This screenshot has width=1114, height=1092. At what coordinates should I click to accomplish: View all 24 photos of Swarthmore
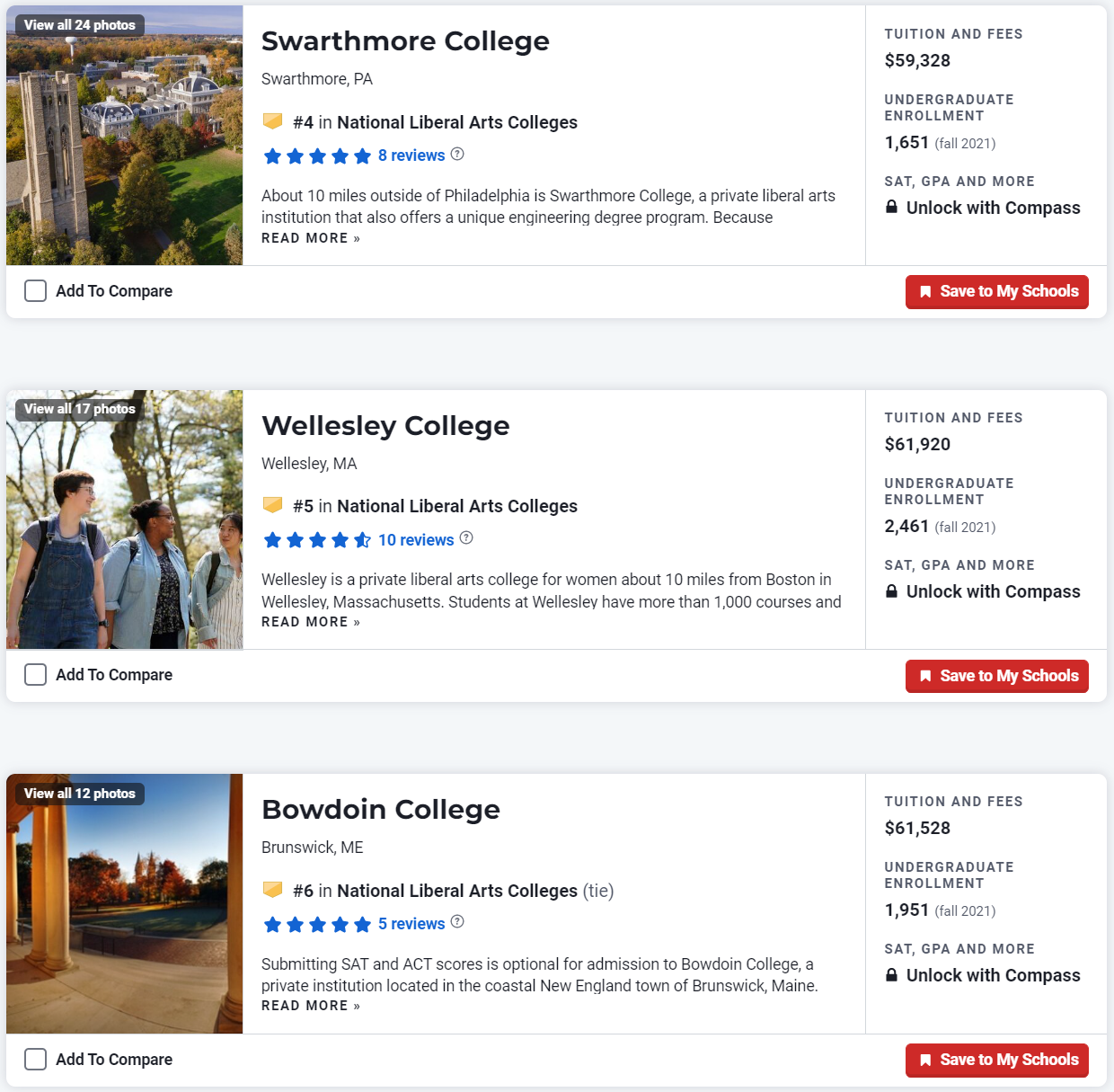[x=80, y=25]
